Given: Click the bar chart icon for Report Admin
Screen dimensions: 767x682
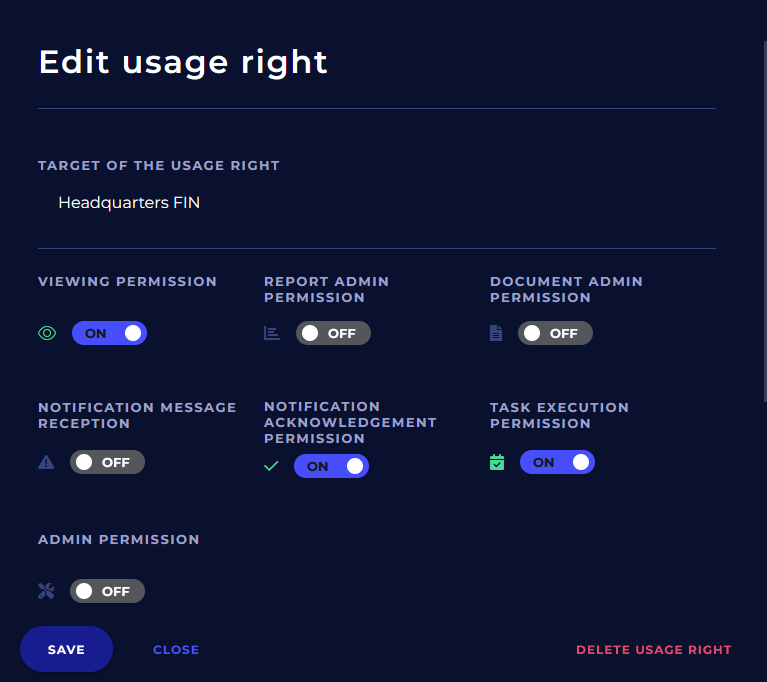Looking at the screenshot, I should (272, 333).
